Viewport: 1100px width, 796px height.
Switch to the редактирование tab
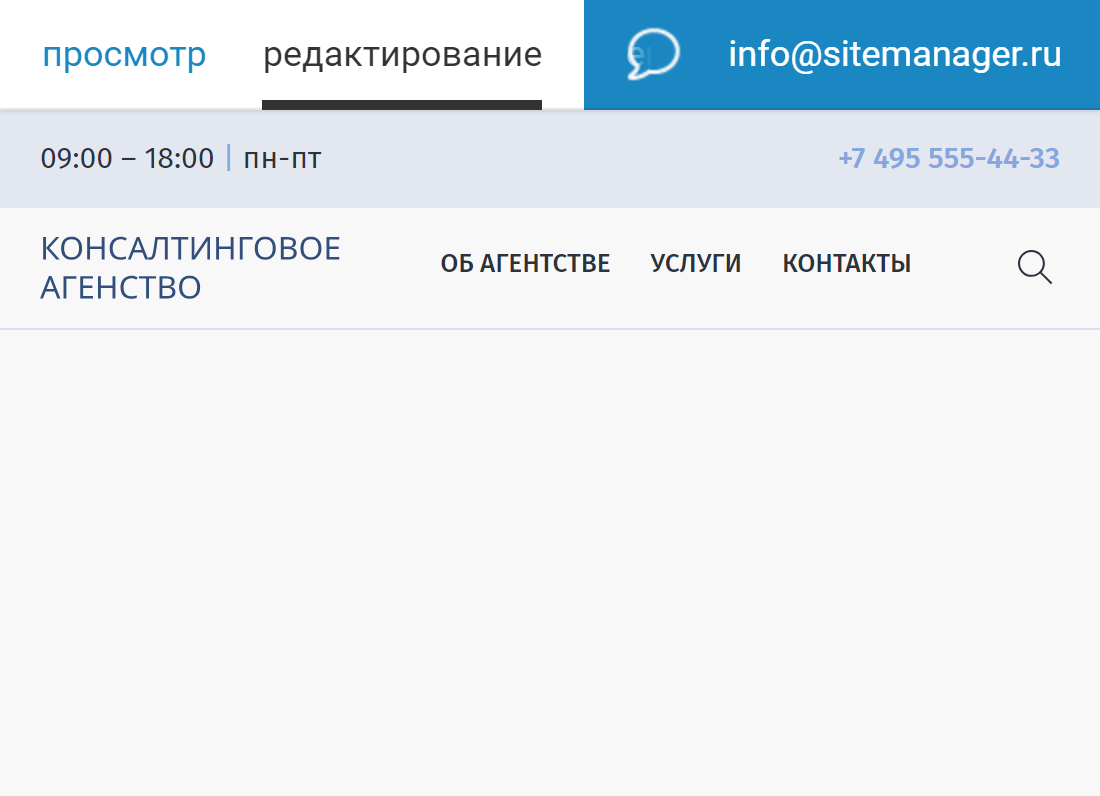(x=401, y=54)
